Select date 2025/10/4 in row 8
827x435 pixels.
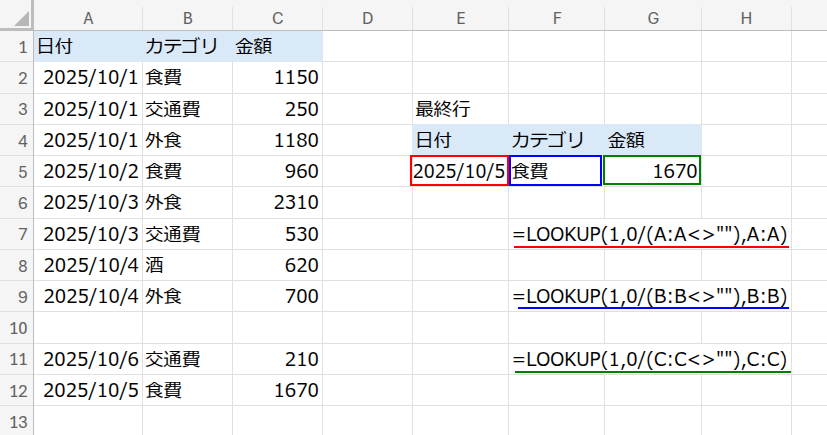[x=88, y=265]
